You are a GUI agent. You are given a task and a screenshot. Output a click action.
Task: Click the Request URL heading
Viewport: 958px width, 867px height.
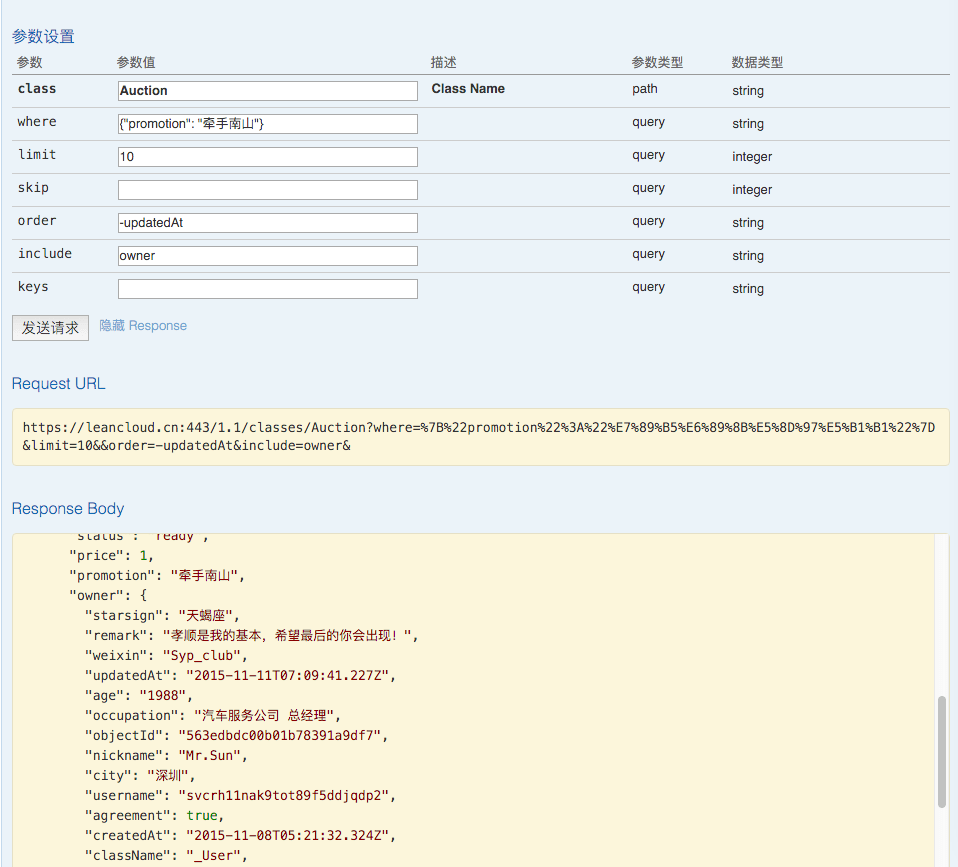pos(59,384)
